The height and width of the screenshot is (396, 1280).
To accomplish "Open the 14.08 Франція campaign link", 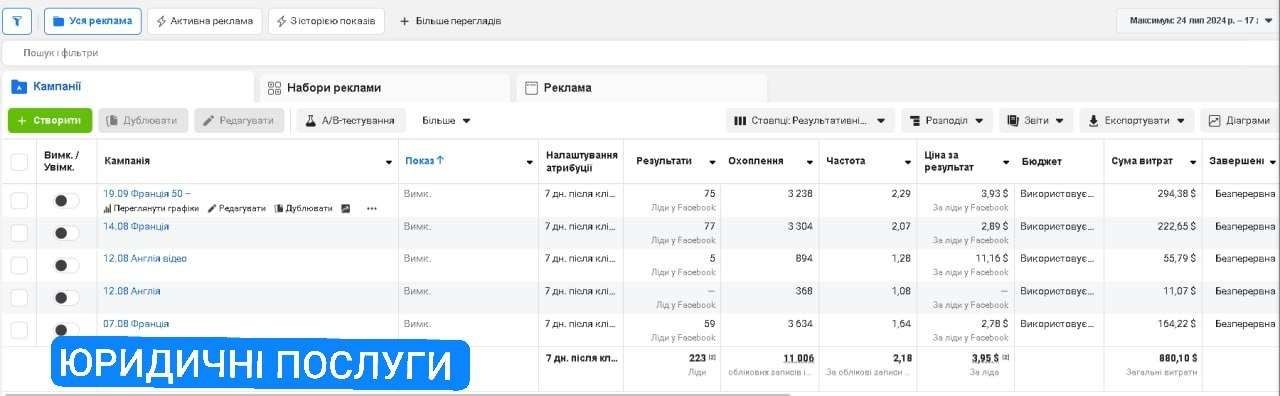I will point(136,226).
